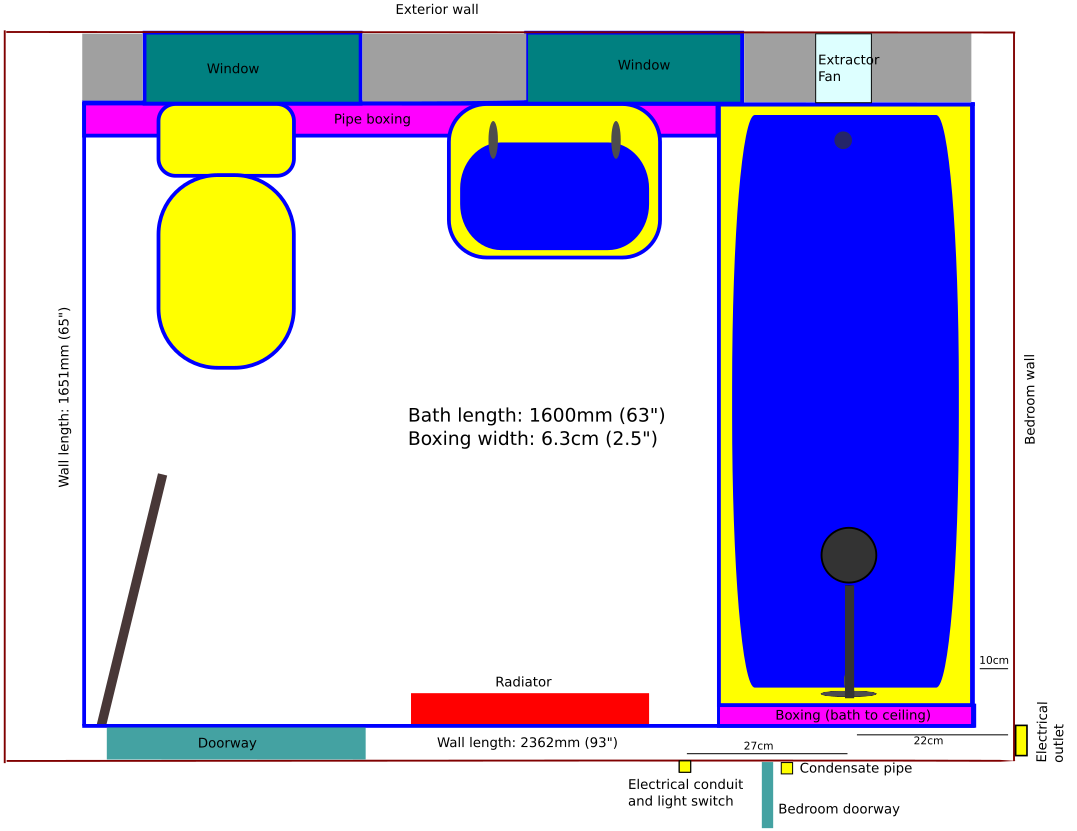Click the brown open door line
The height and width of the screenshot is (831, 1077).
(132, 599)
